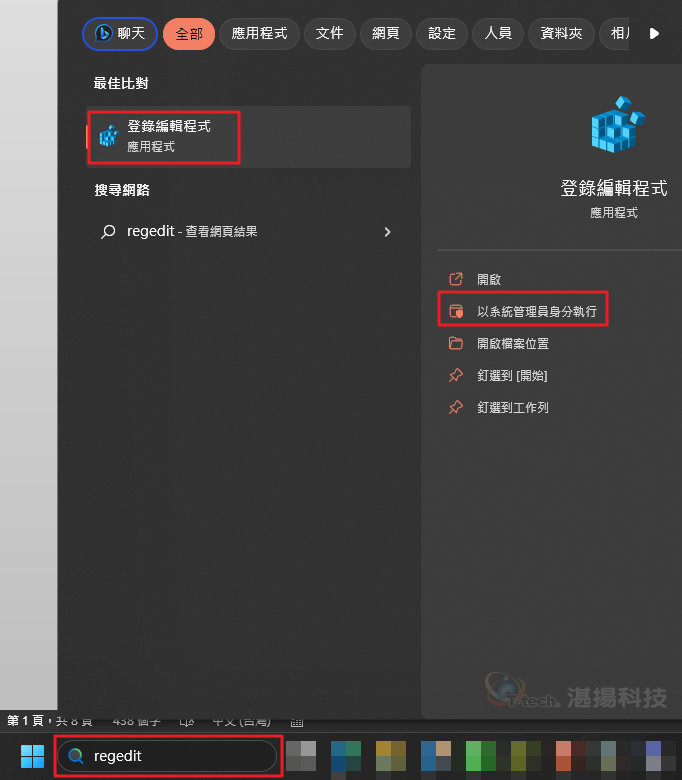Screen dimensions: 682x780
Task: Switch to the 應用程式 filter tab
Action: tap(259, 34)
